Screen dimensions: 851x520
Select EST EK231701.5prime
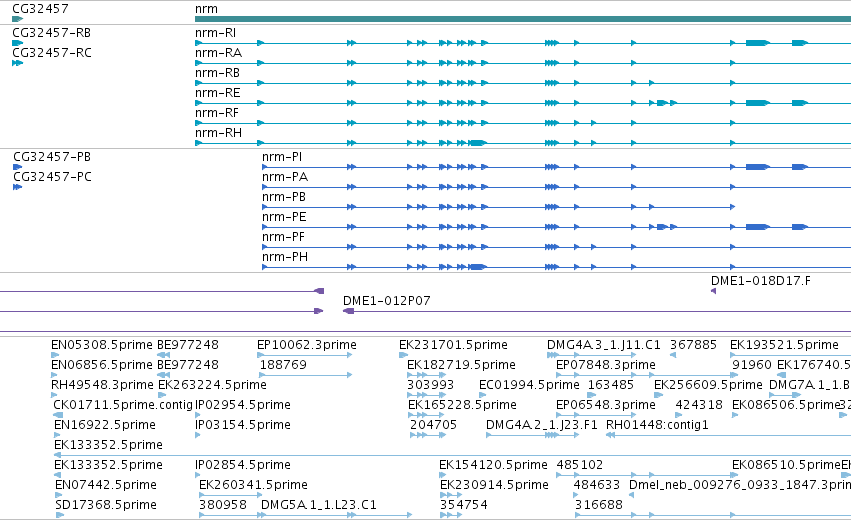(453, 345)
